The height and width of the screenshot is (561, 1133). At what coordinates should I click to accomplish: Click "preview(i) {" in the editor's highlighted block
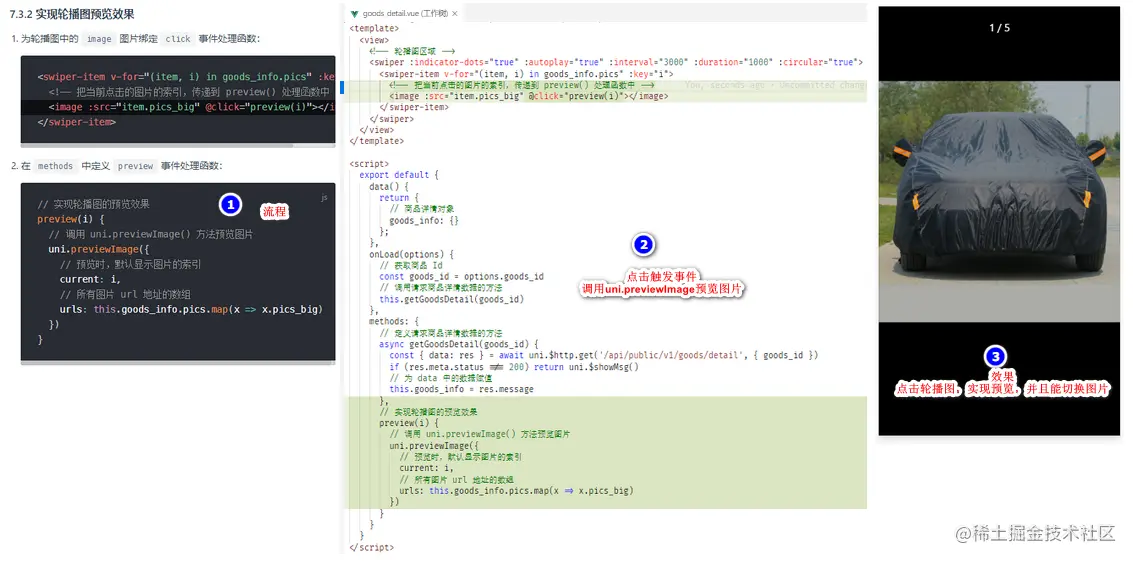click(x=409, y=423)
